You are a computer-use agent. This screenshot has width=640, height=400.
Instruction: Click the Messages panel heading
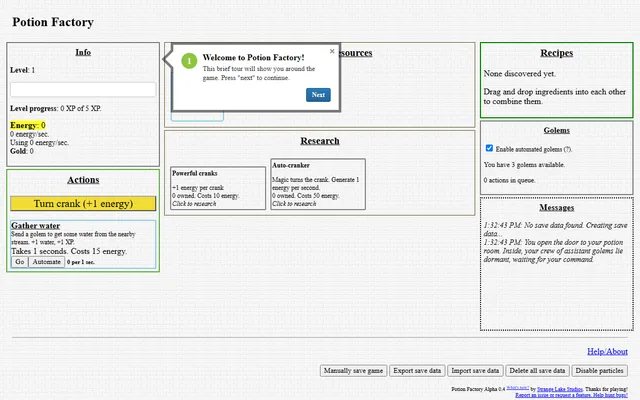(556, 207)
